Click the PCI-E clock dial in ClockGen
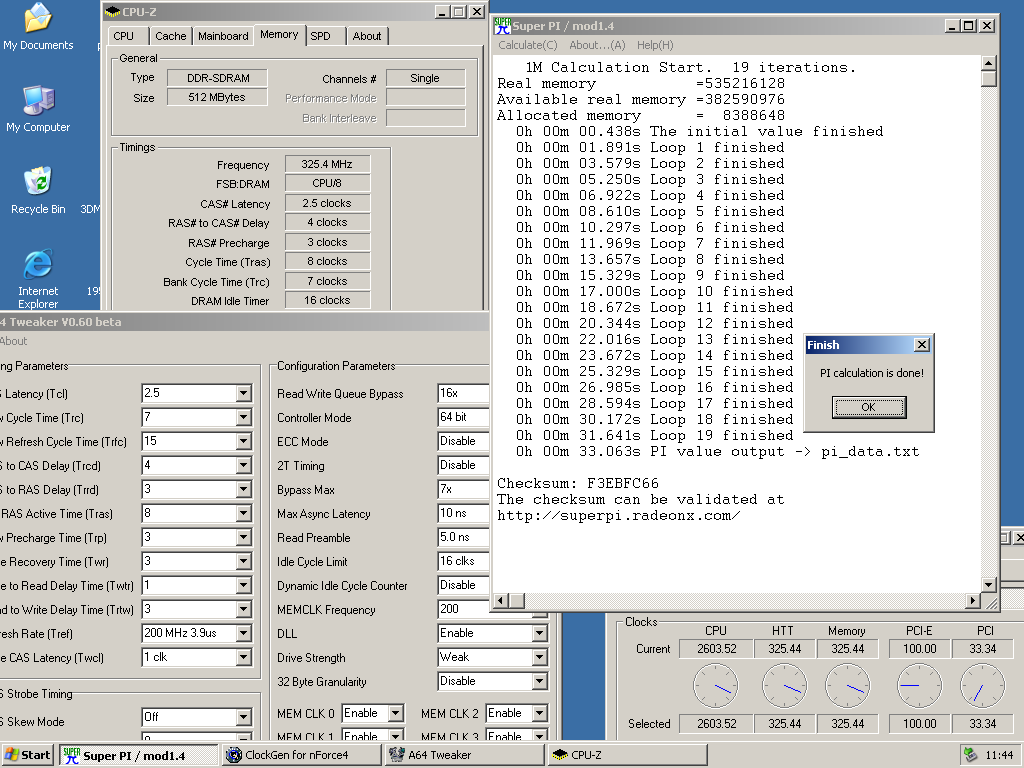1024x768 pixels. coord(920,686)
